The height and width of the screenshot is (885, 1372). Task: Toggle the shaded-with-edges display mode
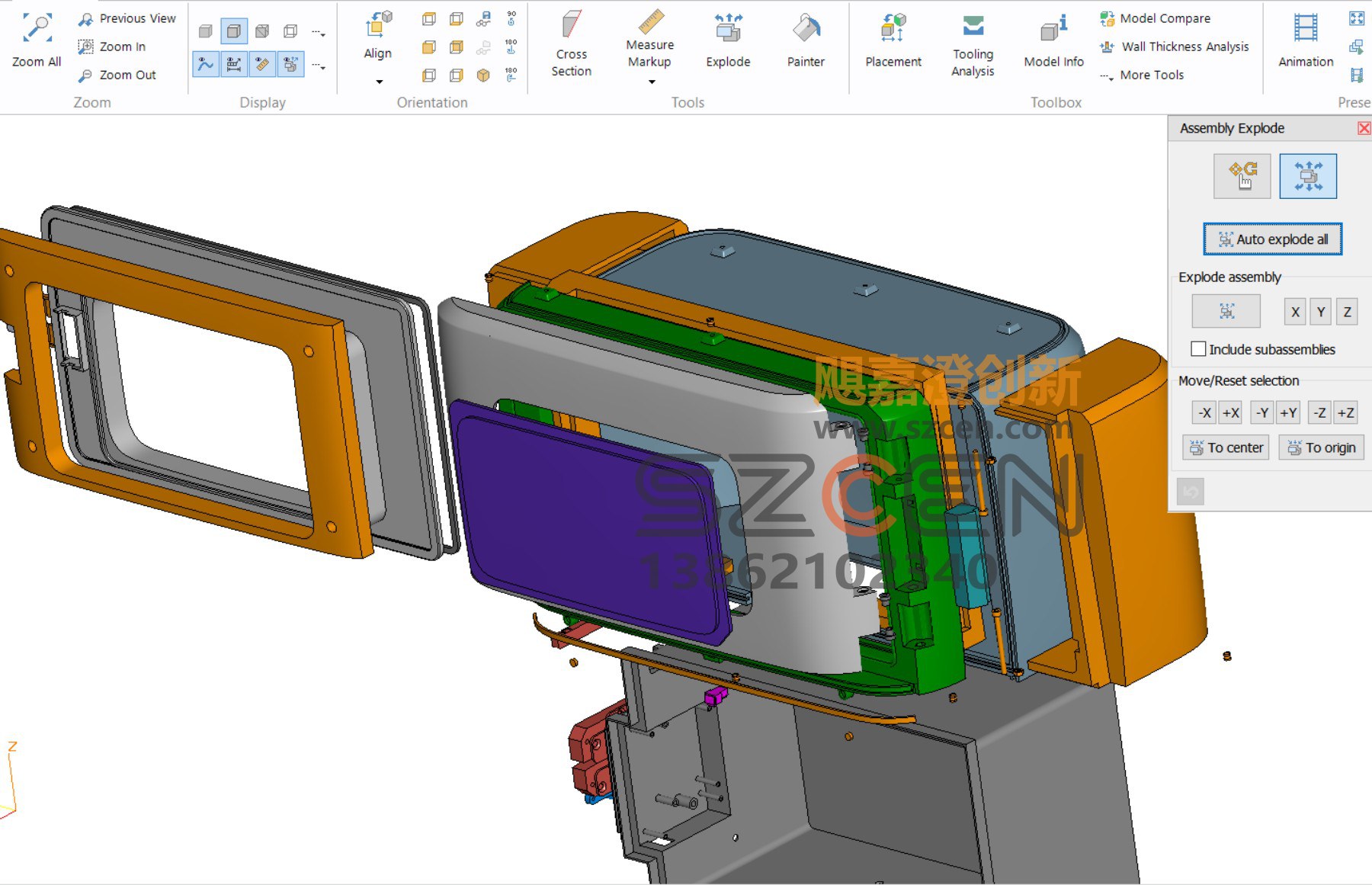pyautogui.click(x=234, y=31)
